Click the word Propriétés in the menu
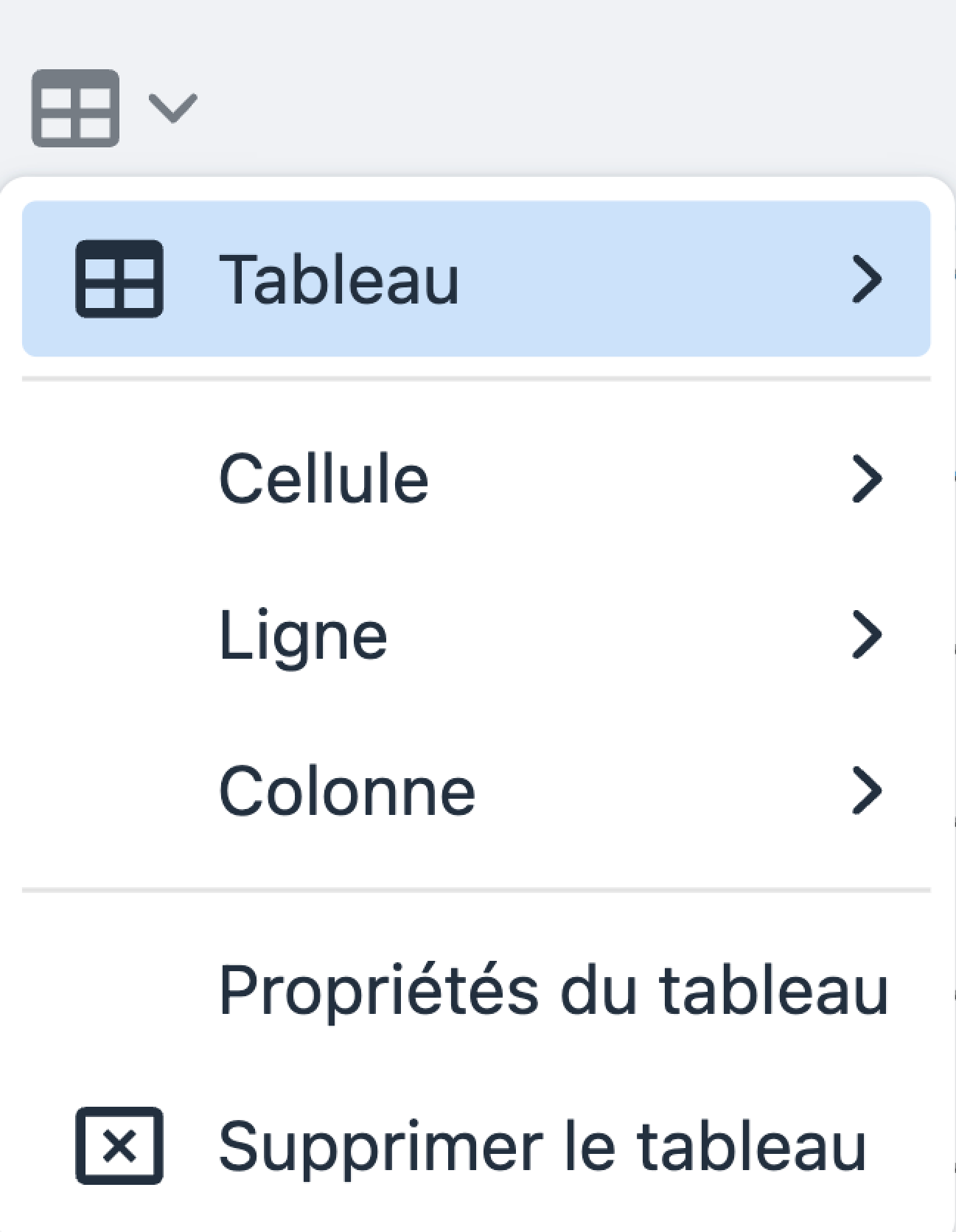Screen dimensions: 956x1232 379,990
